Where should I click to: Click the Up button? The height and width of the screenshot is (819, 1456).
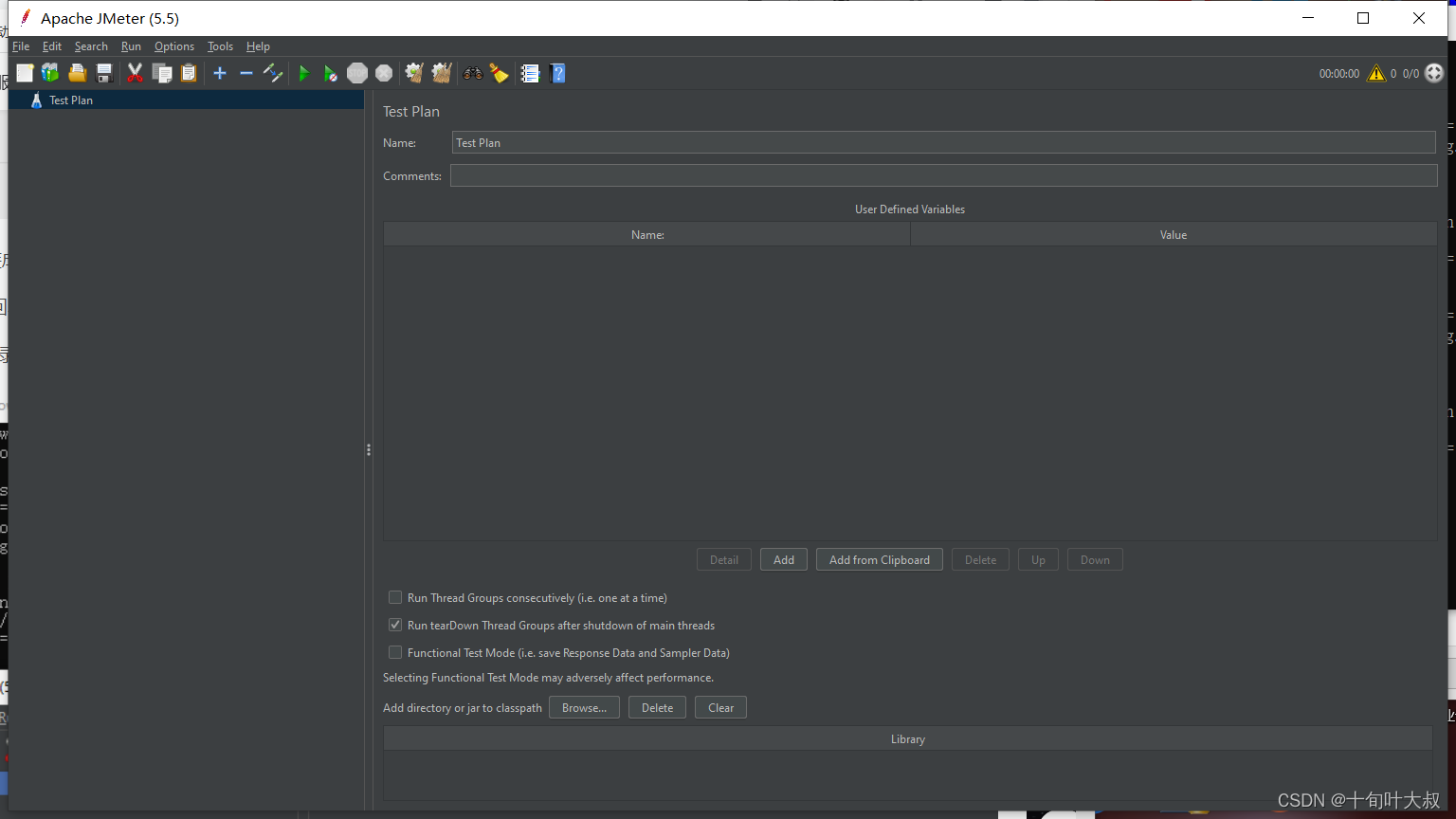(x=1038, y=559)
